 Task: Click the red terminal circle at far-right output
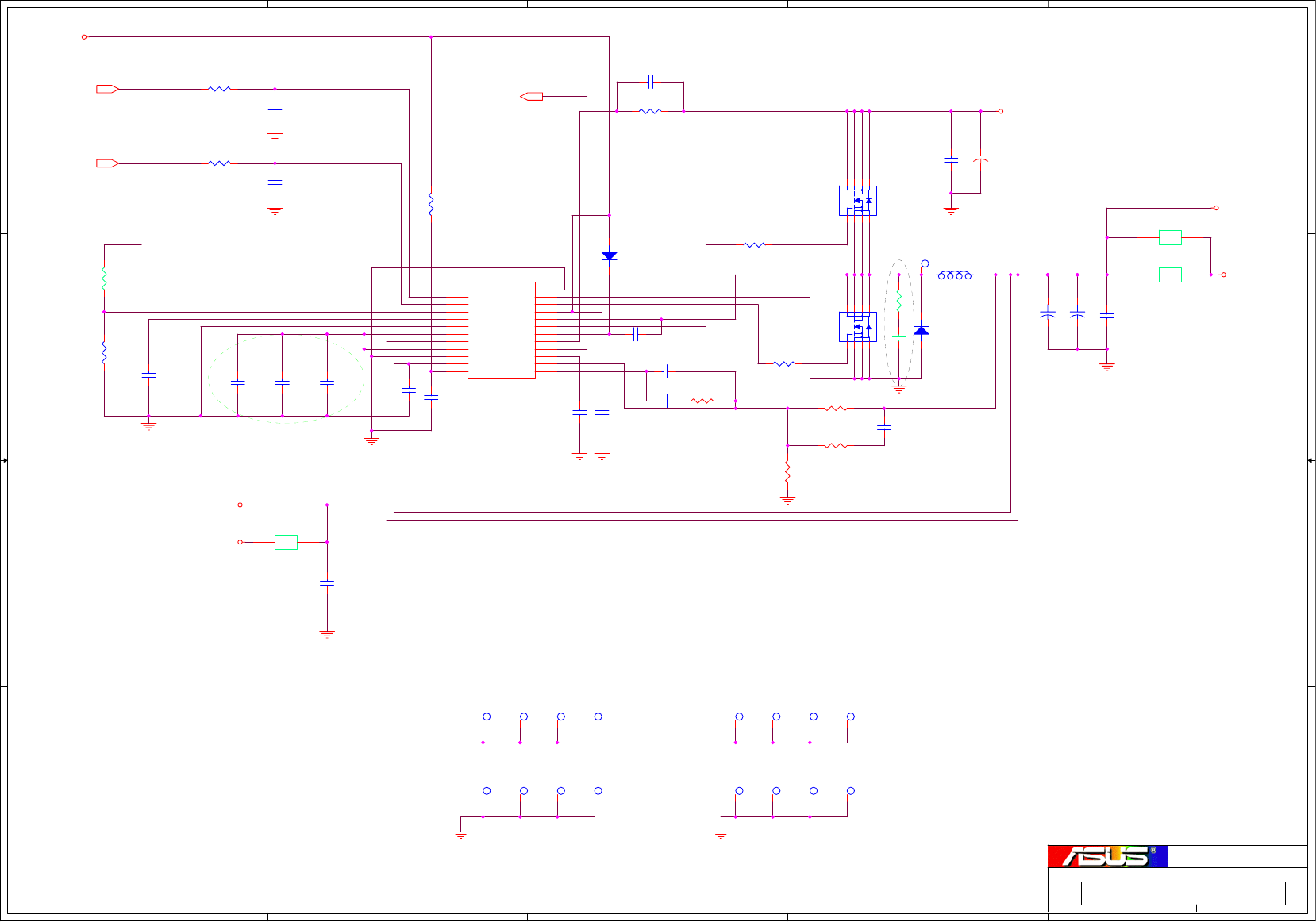[x=1224, y=275]
